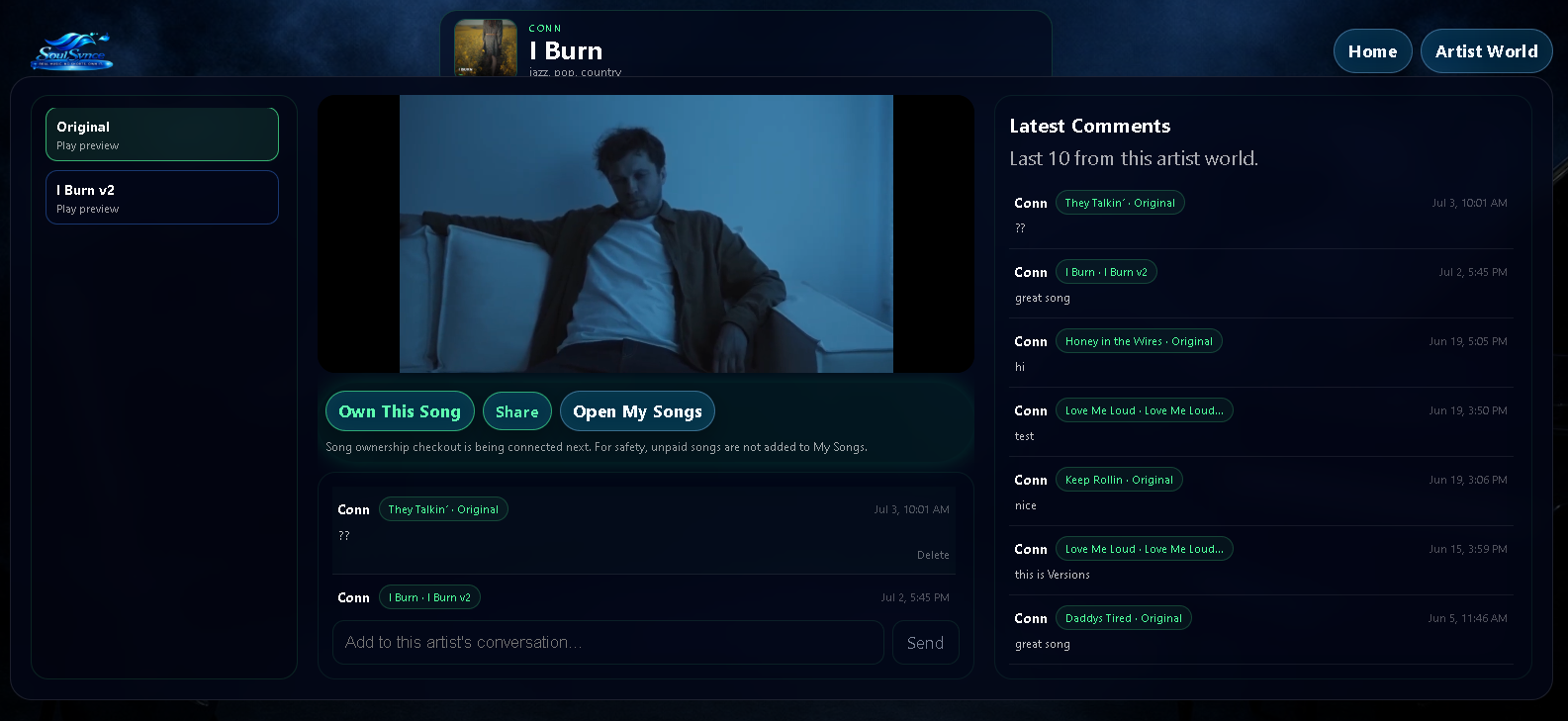Open the Love Me Loud tag on the 'test' comment
Viewport: 1568px width, 721px height.
1144,410
